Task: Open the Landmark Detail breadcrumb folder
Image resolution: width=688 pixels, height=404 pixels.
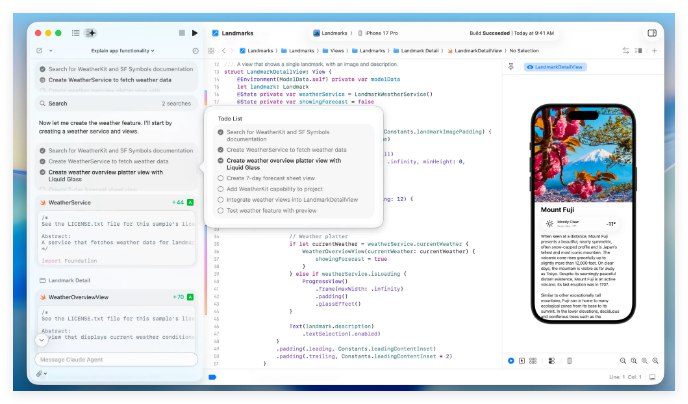Action: click(416, 51)
